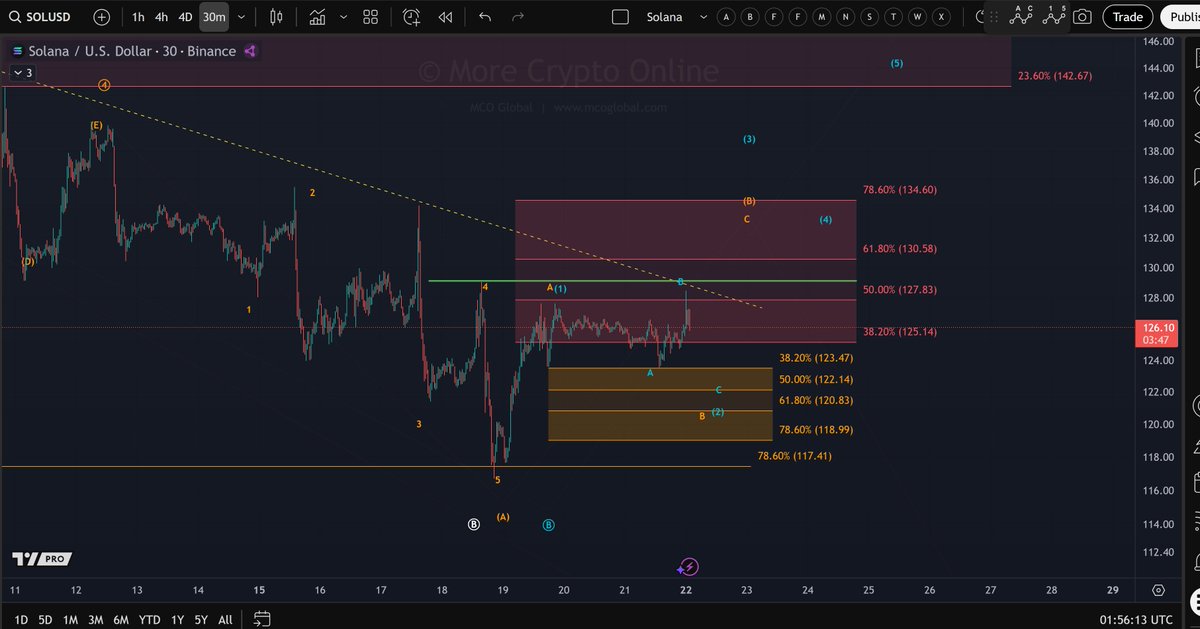Screen dimensions: 1200x629
Task: Redo the chart action
Action: click(x=518, y=17)
